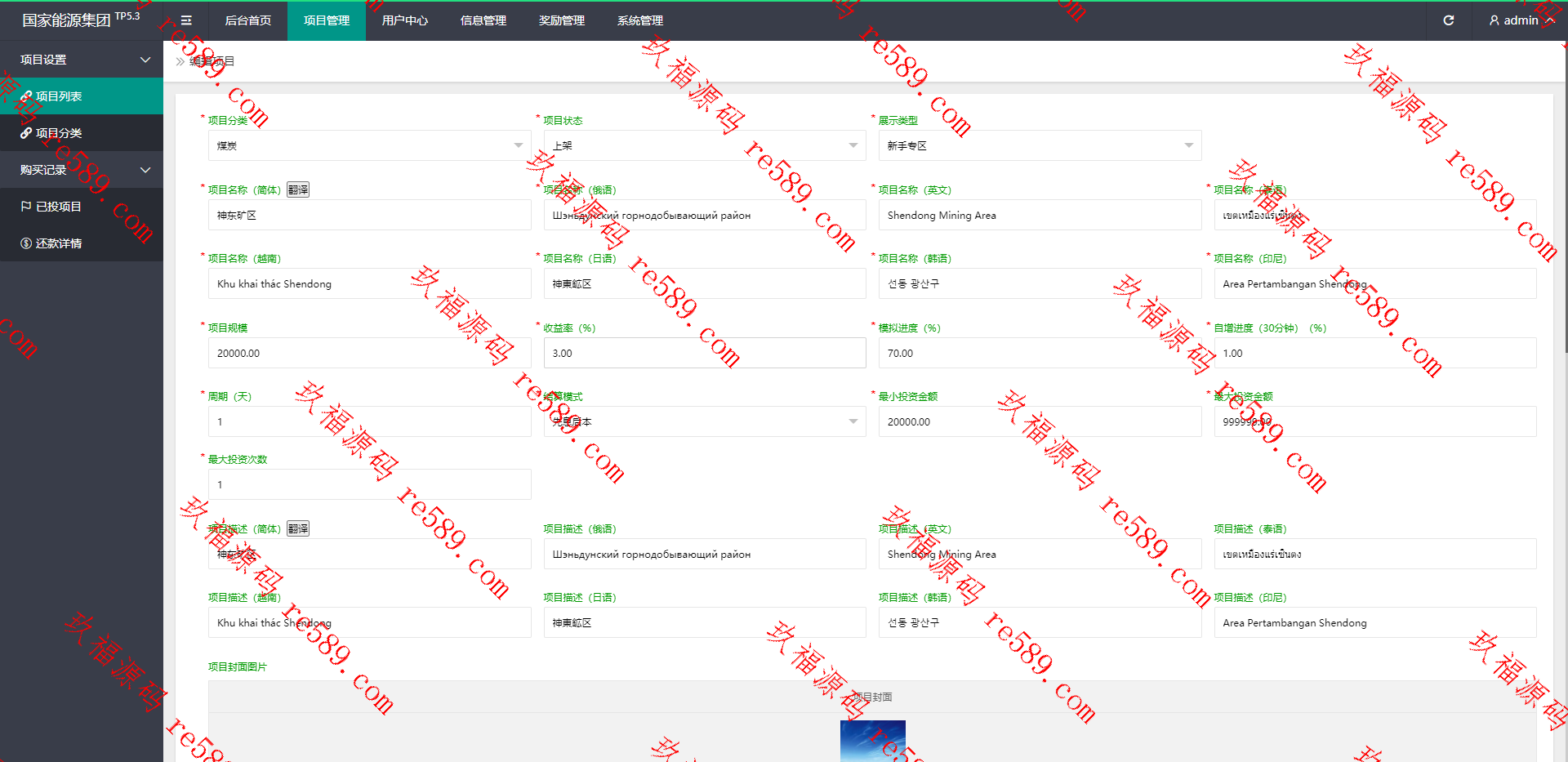Open 项目列表 in the sidebar
The width and height of the screenshot is (1568, 762).
[82, 96]
